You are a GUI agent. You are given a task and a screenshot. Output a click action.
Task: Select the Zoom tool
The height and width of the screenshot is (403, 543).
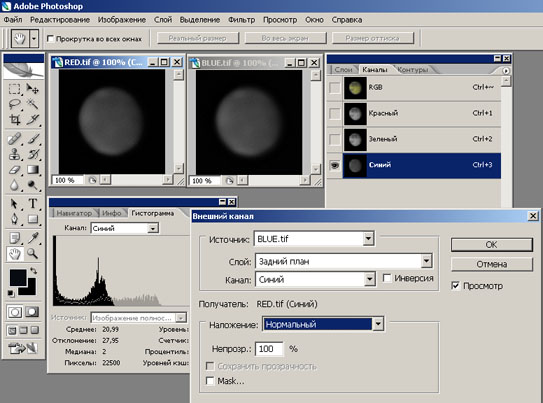tap(33, 254)
